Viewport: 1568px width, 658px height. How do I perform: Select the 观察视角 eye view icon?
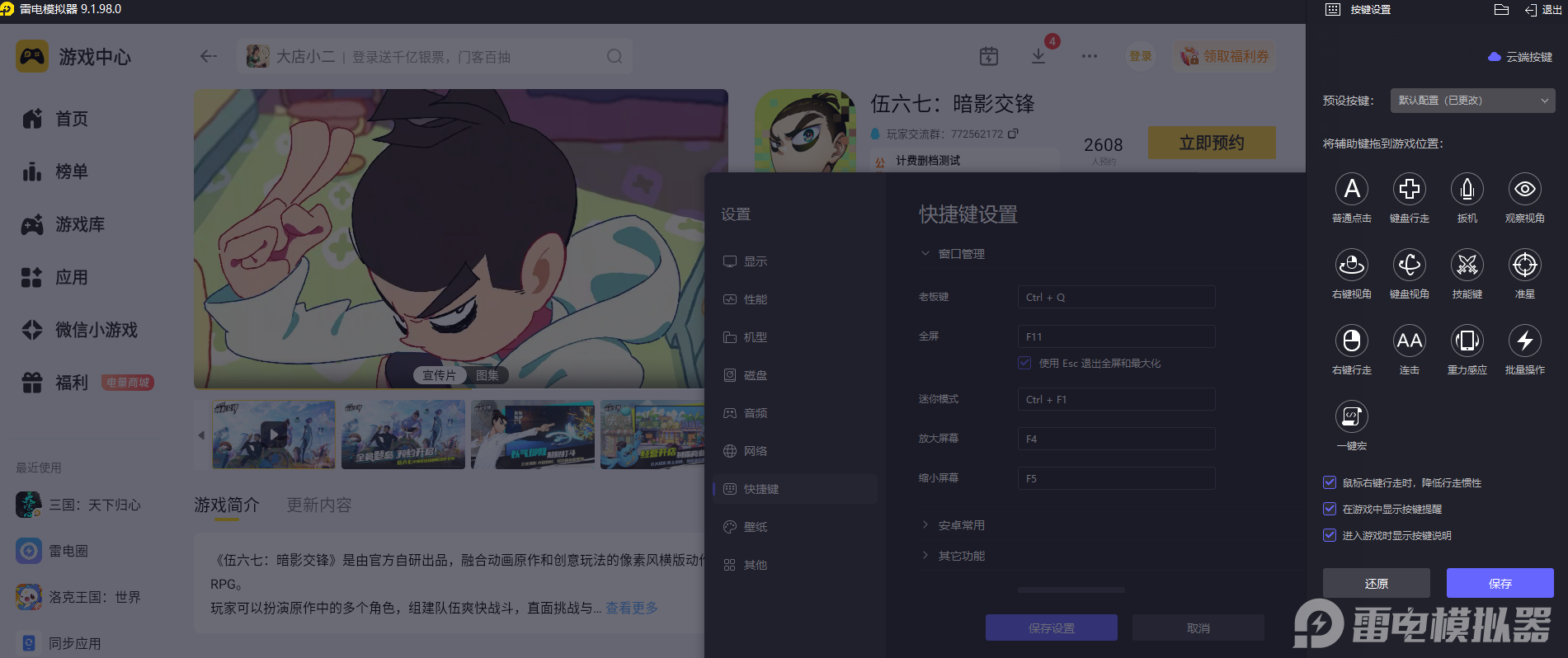(1524, 189)
